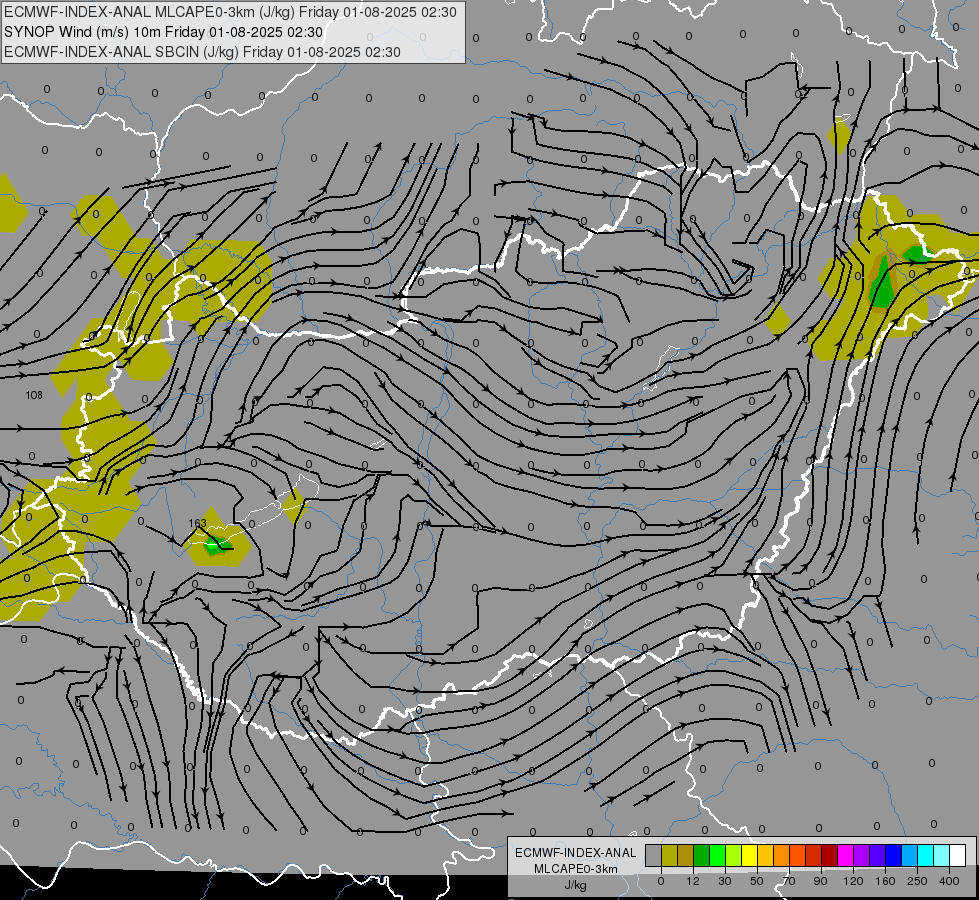Click the legend value label 160

pyautogui.click(x=885, y=881)
